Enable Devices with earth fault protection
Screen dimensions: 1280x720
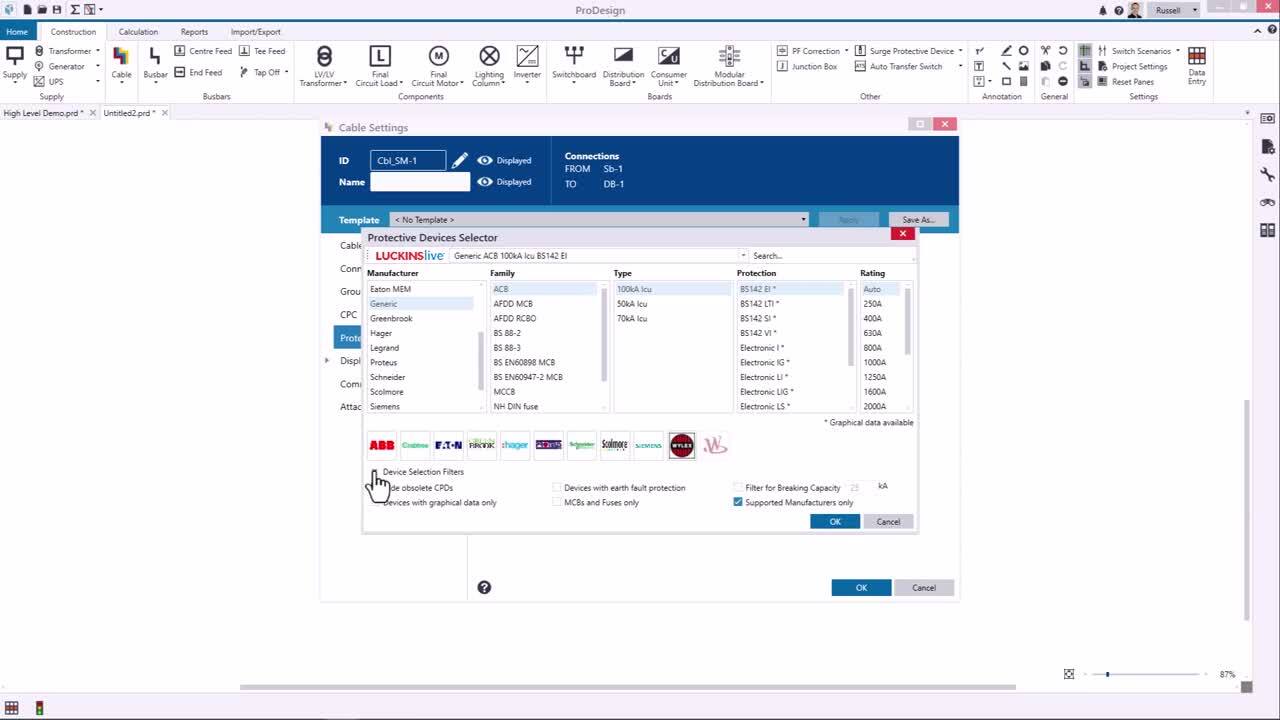click(557, 487)
